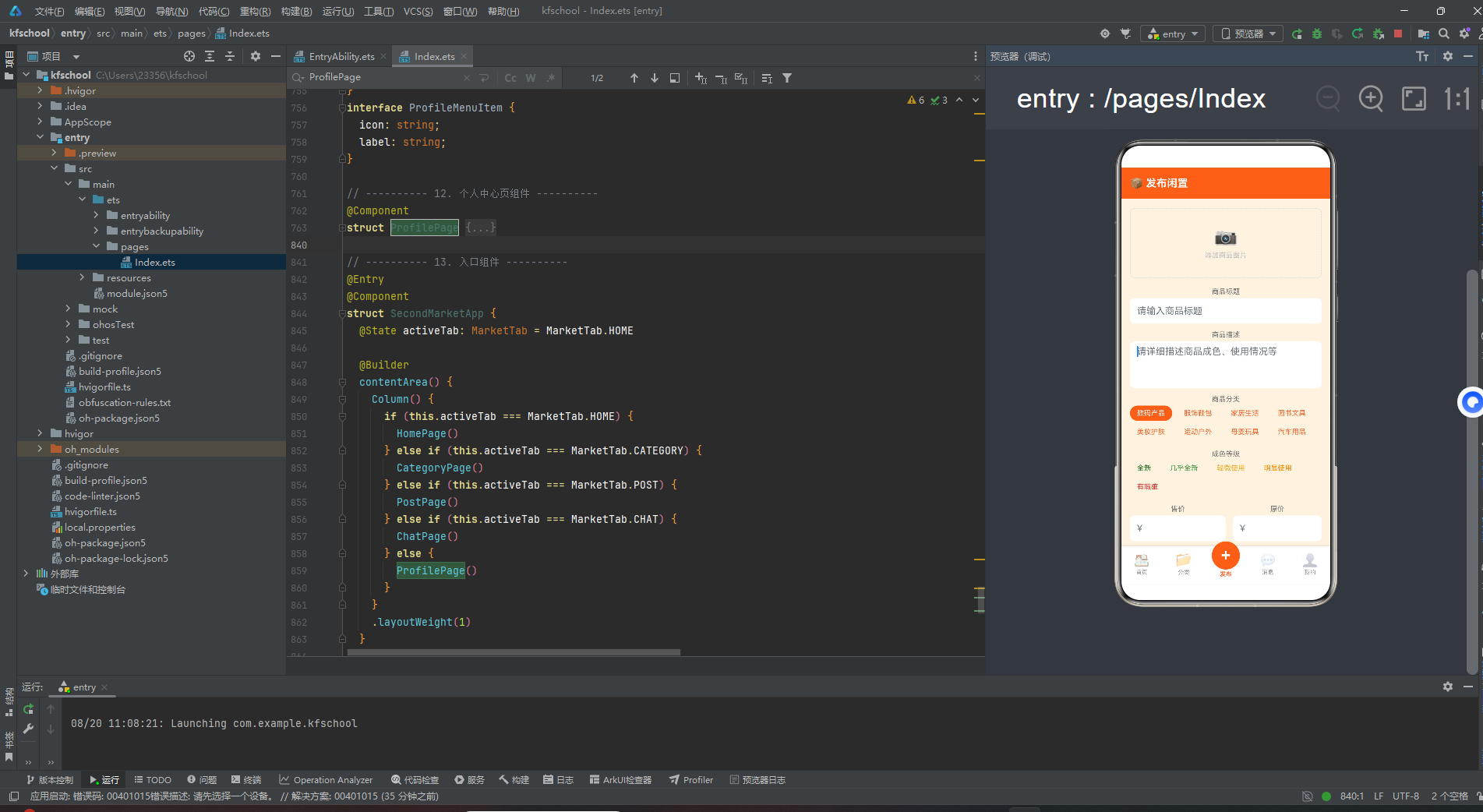Expand the 外部库 node
The height and width of the screenshot is (812, 1483).
[x=26, y=573]
